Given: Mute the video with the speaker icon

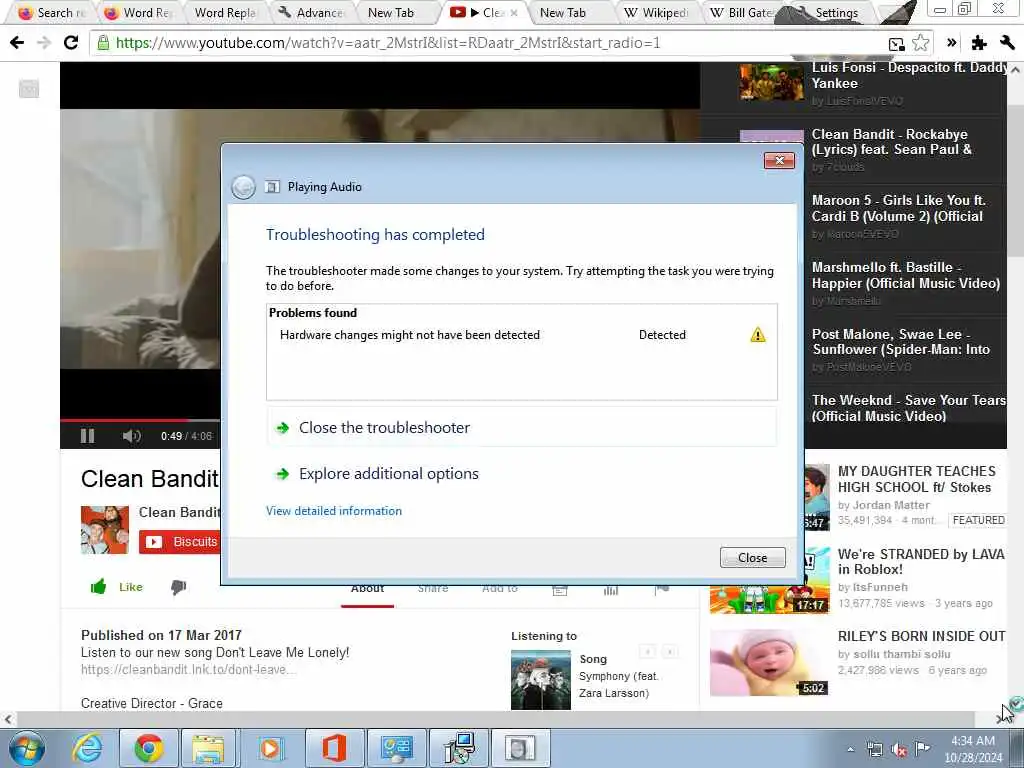Looking at the screenshot, I should (131, 436).
